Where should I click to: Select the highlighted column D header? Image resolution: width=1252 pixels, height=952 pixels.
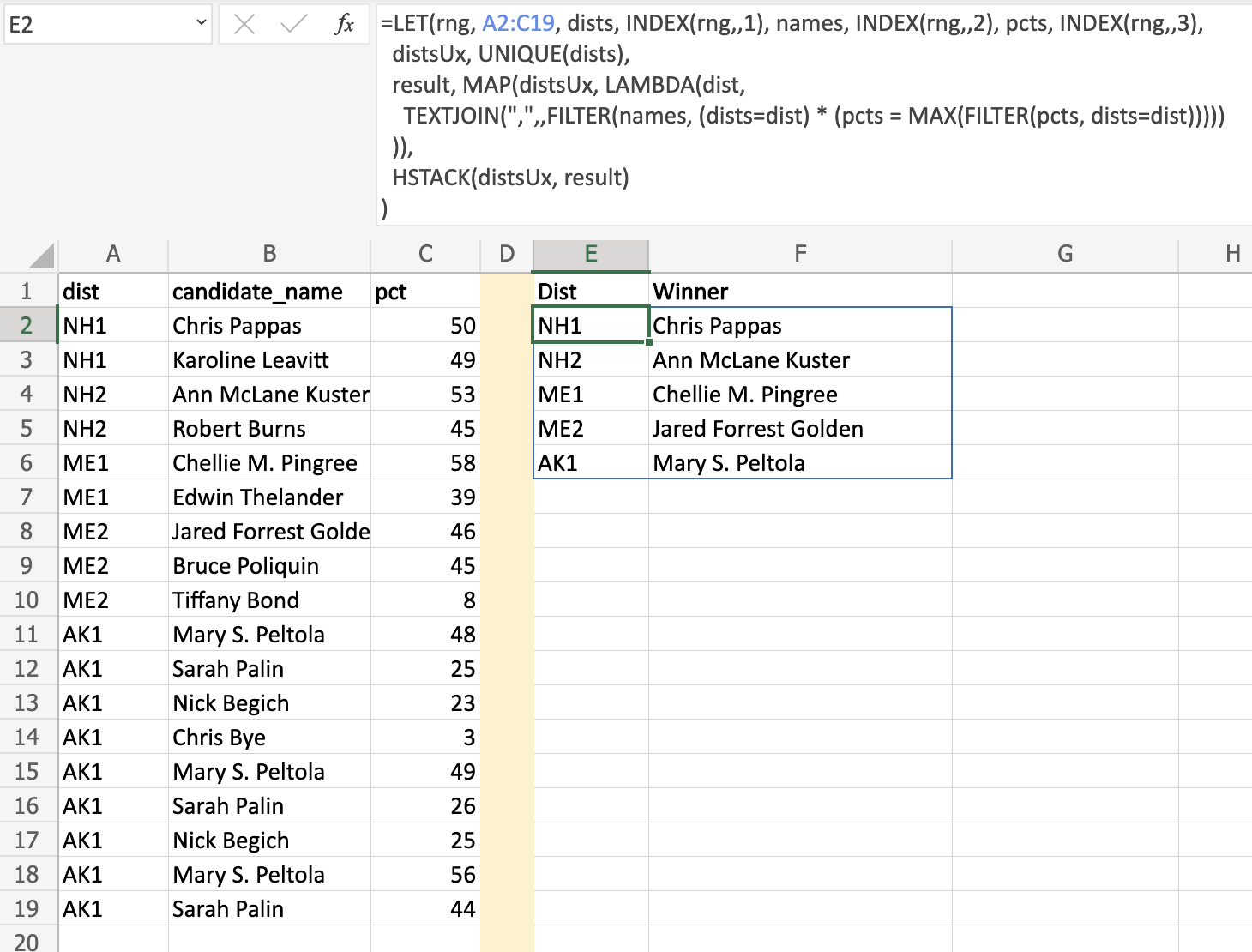point(507,255)
